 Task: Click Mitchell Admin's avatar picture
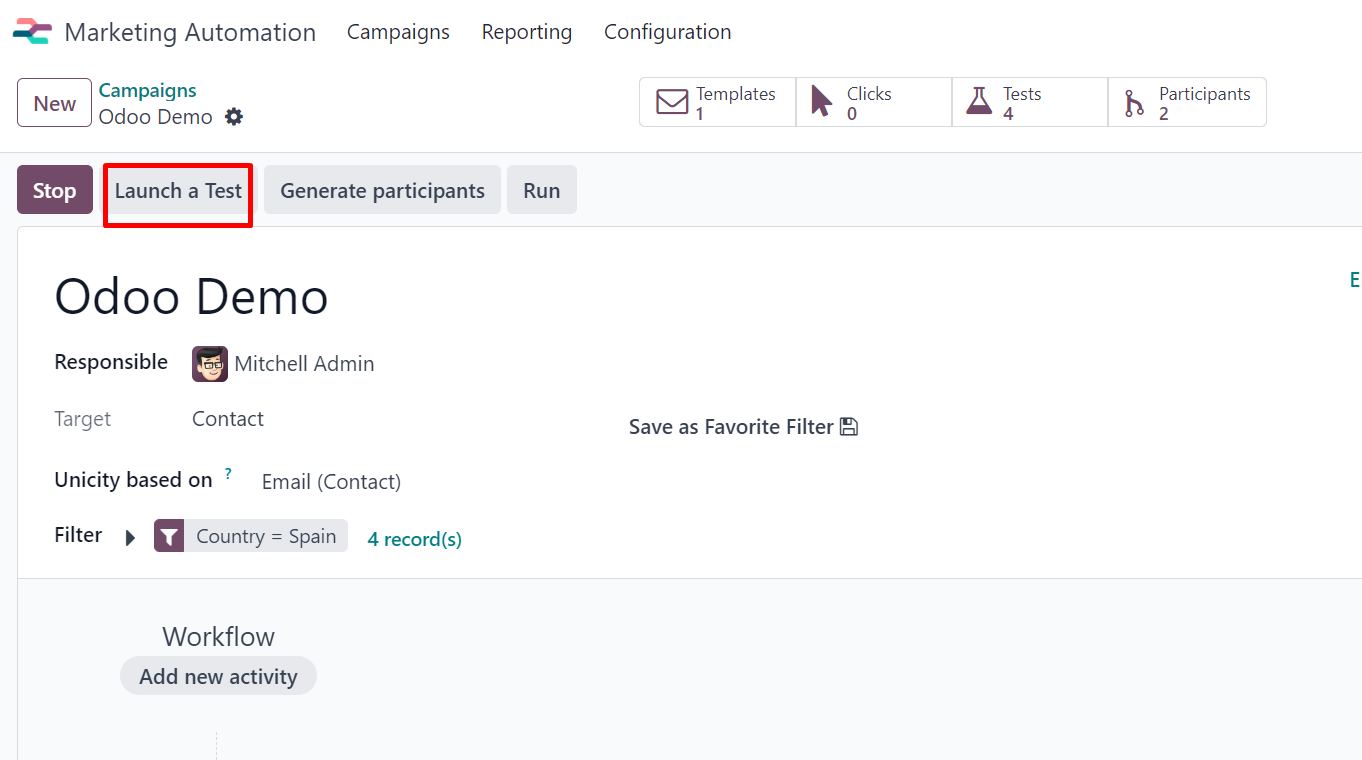coord(210,364)
